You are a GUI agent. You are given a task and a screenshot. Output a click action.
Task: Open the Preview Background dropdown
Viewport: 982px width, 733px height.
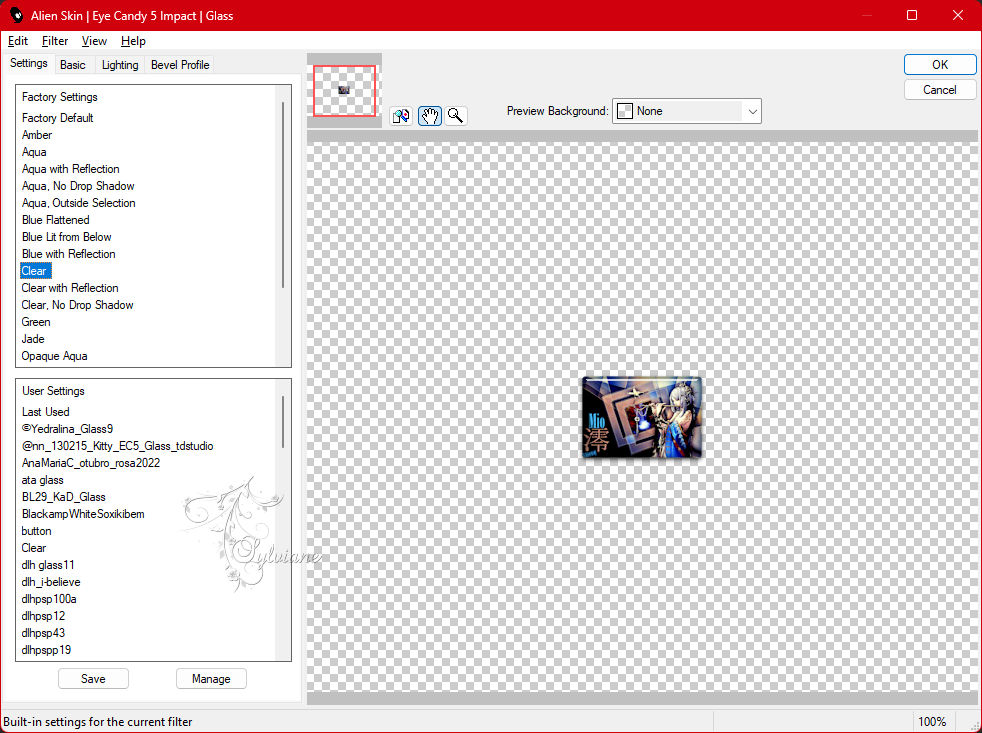pos(686,111)
